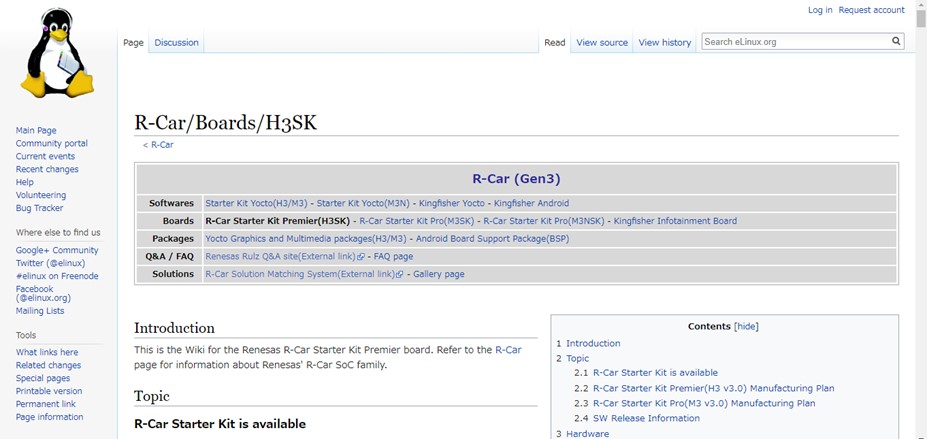Open What links here tool

coord(47,352)
